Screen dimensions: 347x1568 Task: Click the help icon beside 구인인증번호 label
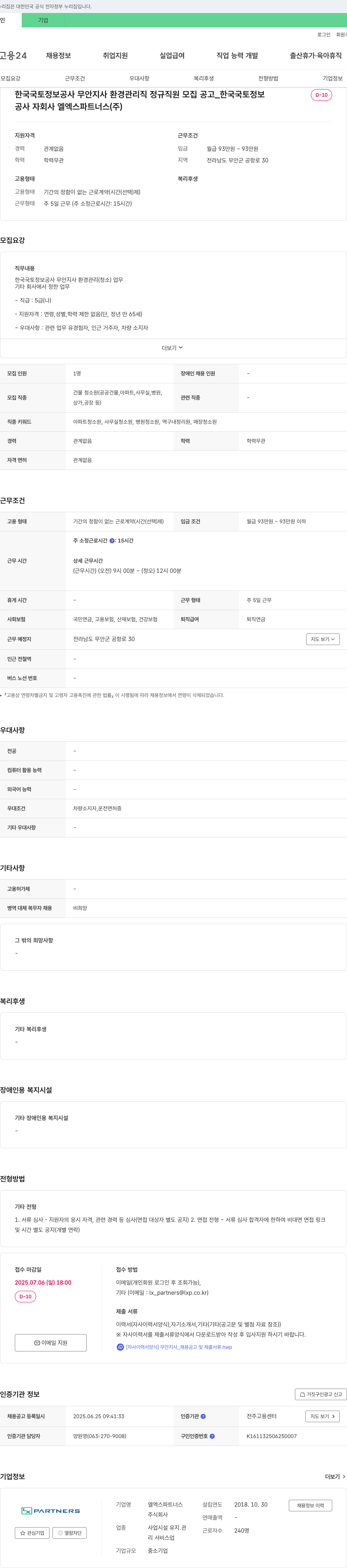coord(212,1436)
